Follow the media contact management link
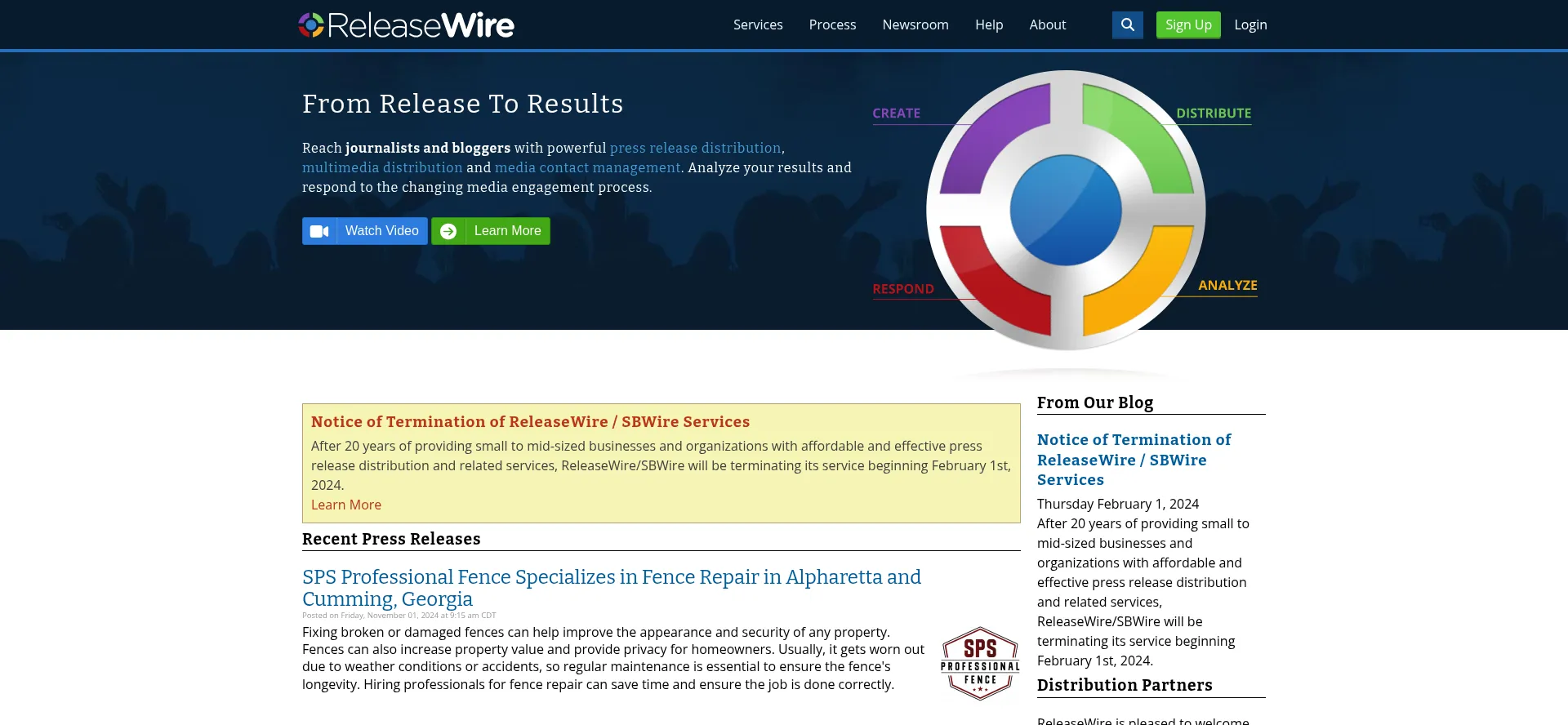 tap(587, 167)
